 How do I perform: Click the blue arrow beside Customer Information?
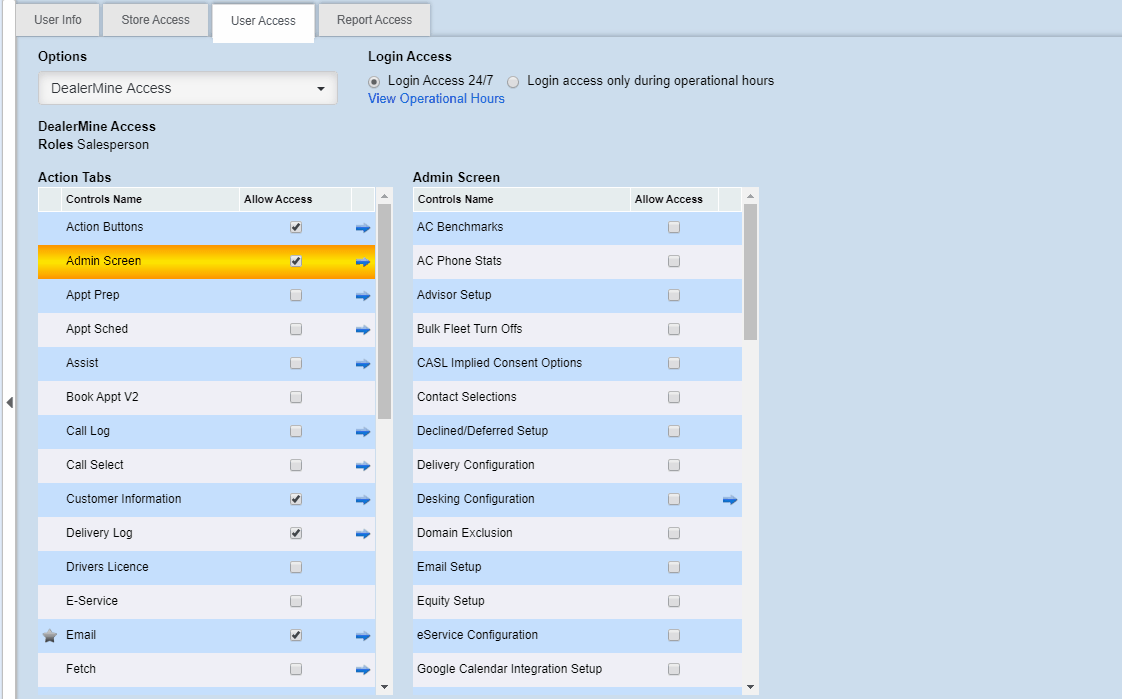click(x=362, y=500)
